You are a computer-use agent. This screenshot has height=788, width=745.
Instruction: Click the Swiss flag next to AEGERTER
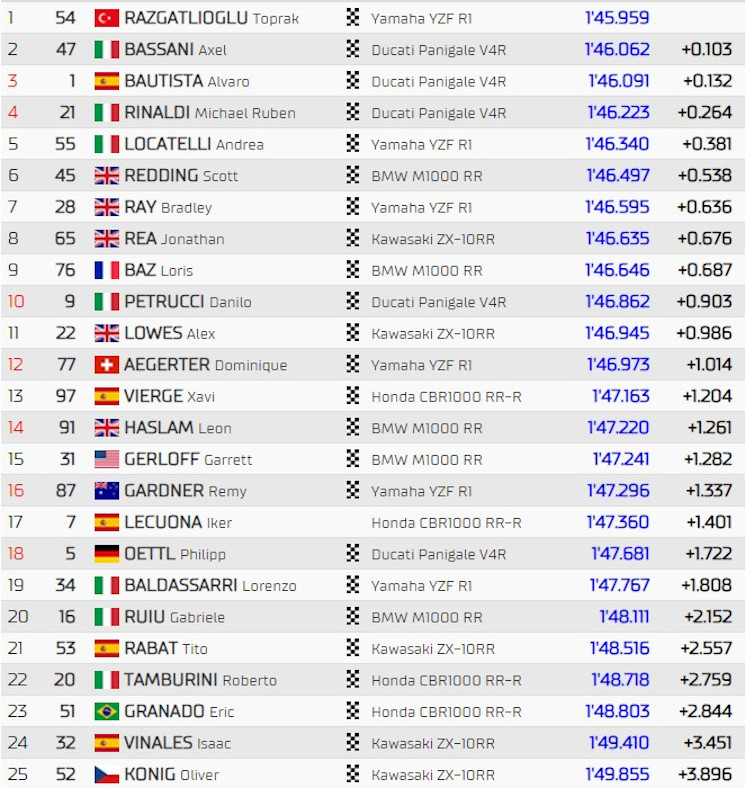tap(107, 365)
